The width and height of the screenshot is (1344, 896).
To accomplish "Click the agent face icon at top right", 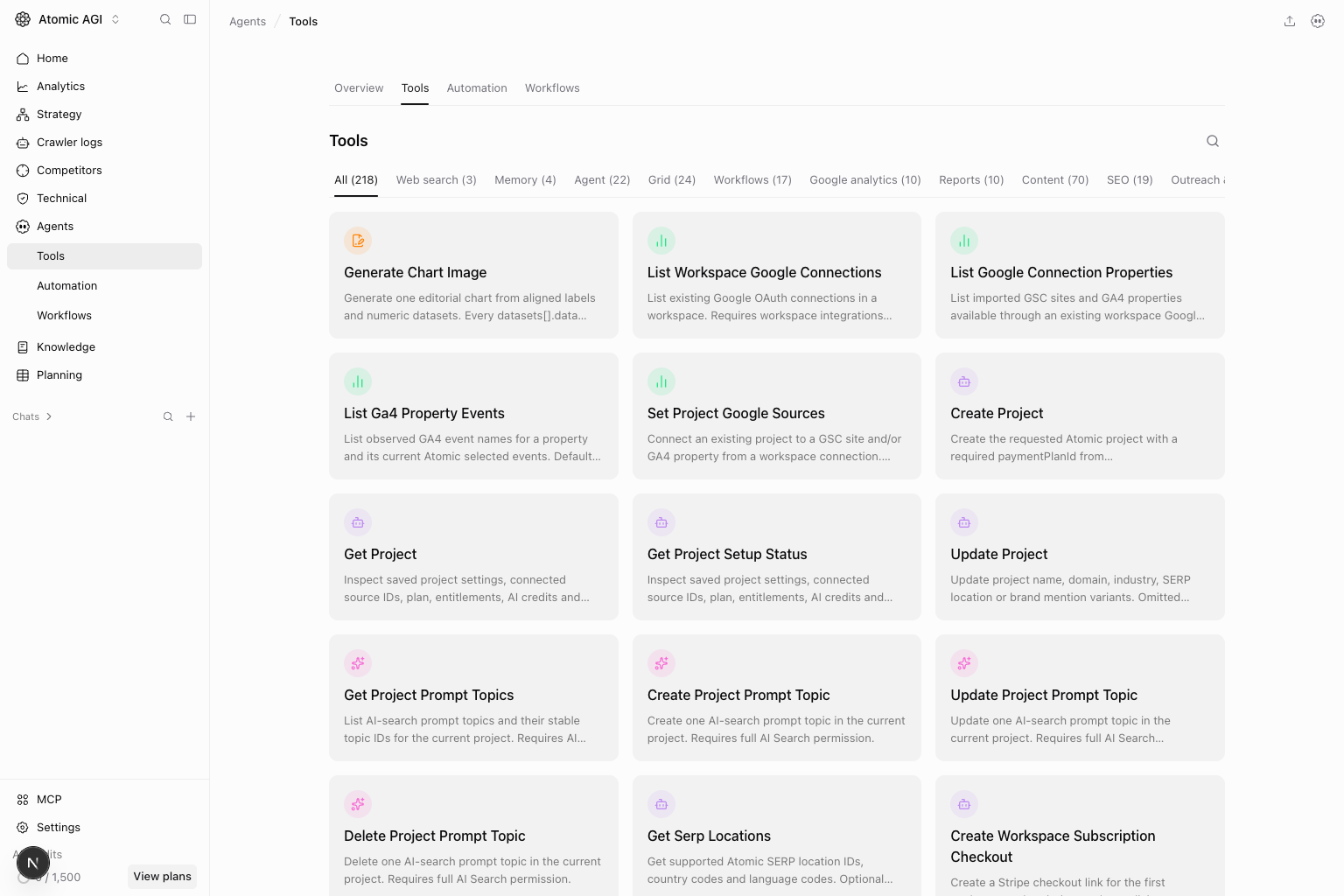I will pos(1318,21).
